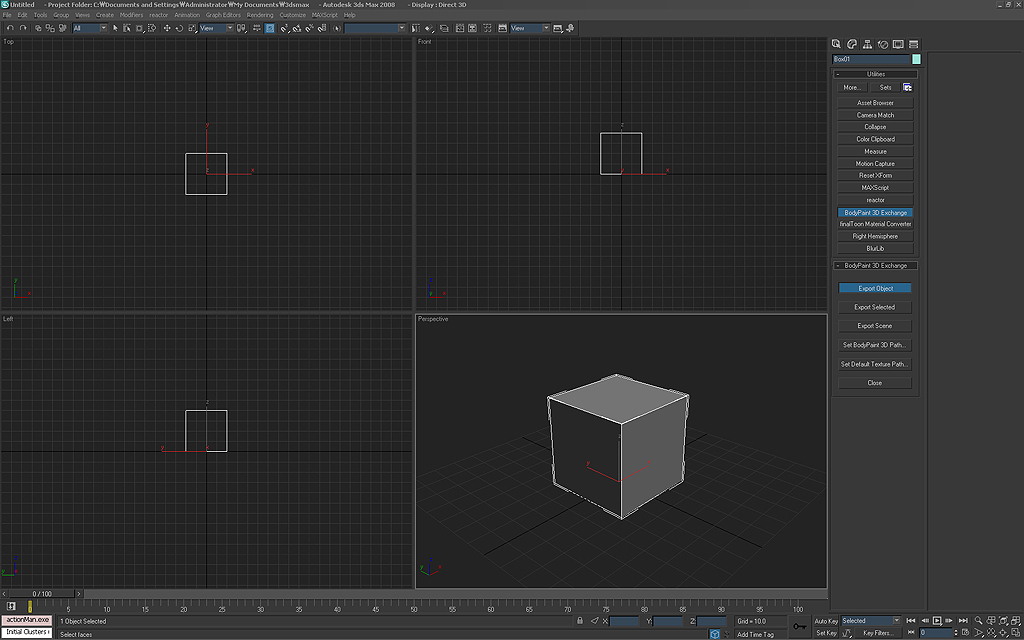The image size is (1024, 640).
Task: Switch to the Modify command panel tab
Action: coord(852,44)
